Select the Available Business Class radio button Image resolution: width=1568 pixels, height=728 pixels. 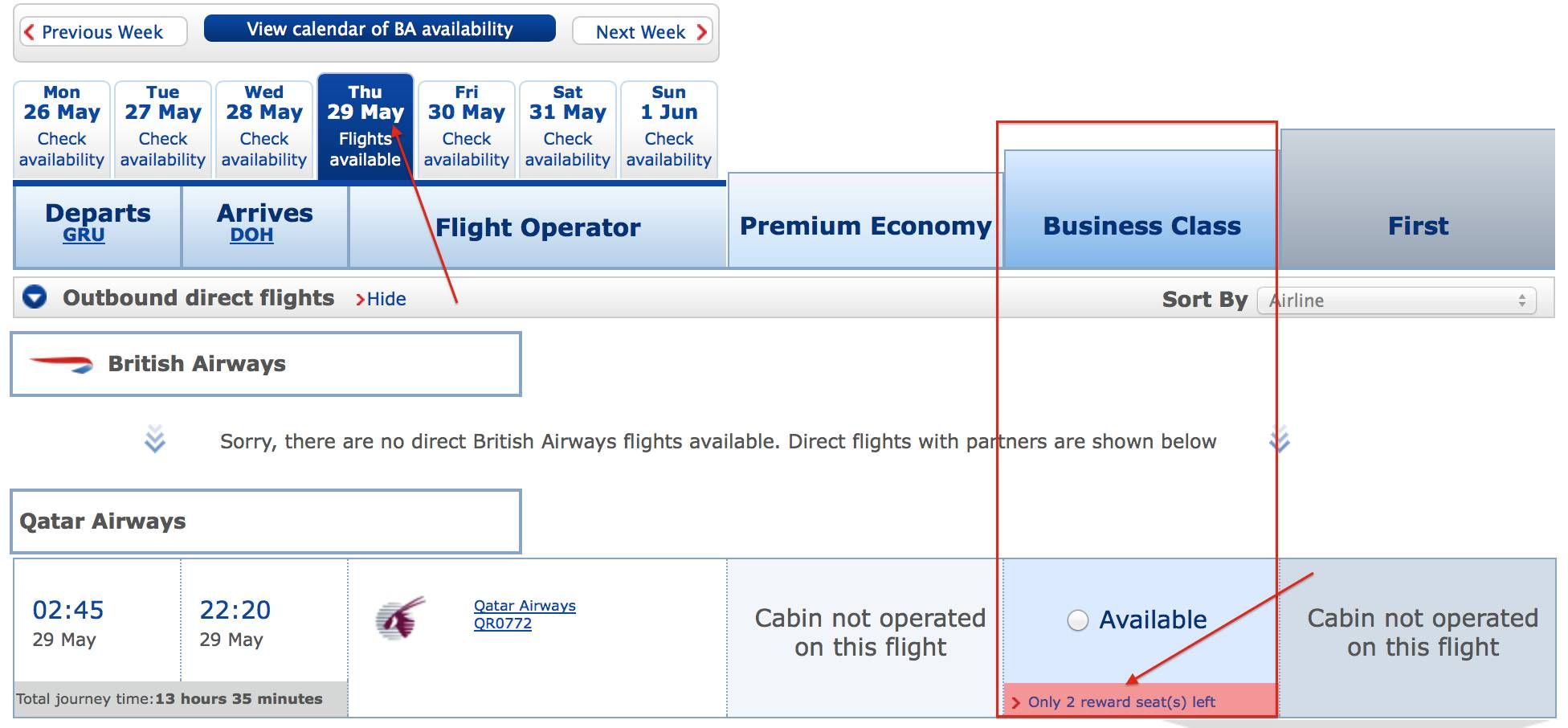point(1077,620)
